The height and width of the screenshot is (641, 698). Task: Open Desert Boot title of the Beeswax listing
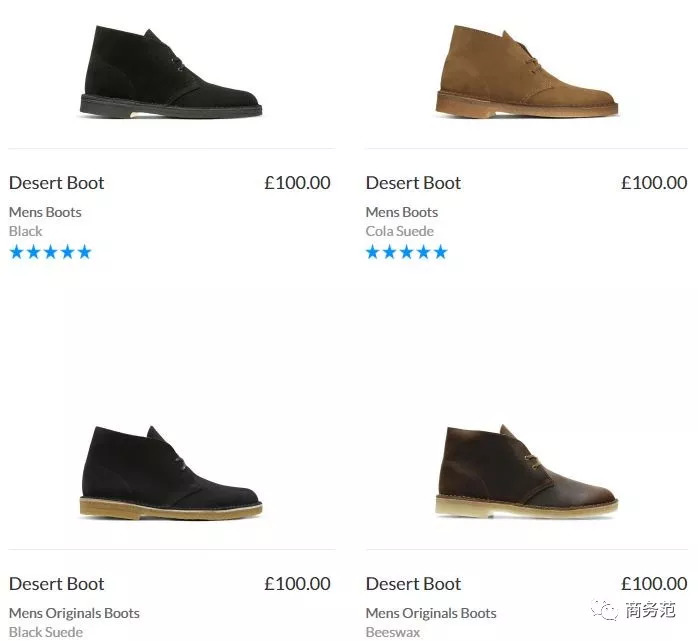point(413,584)
